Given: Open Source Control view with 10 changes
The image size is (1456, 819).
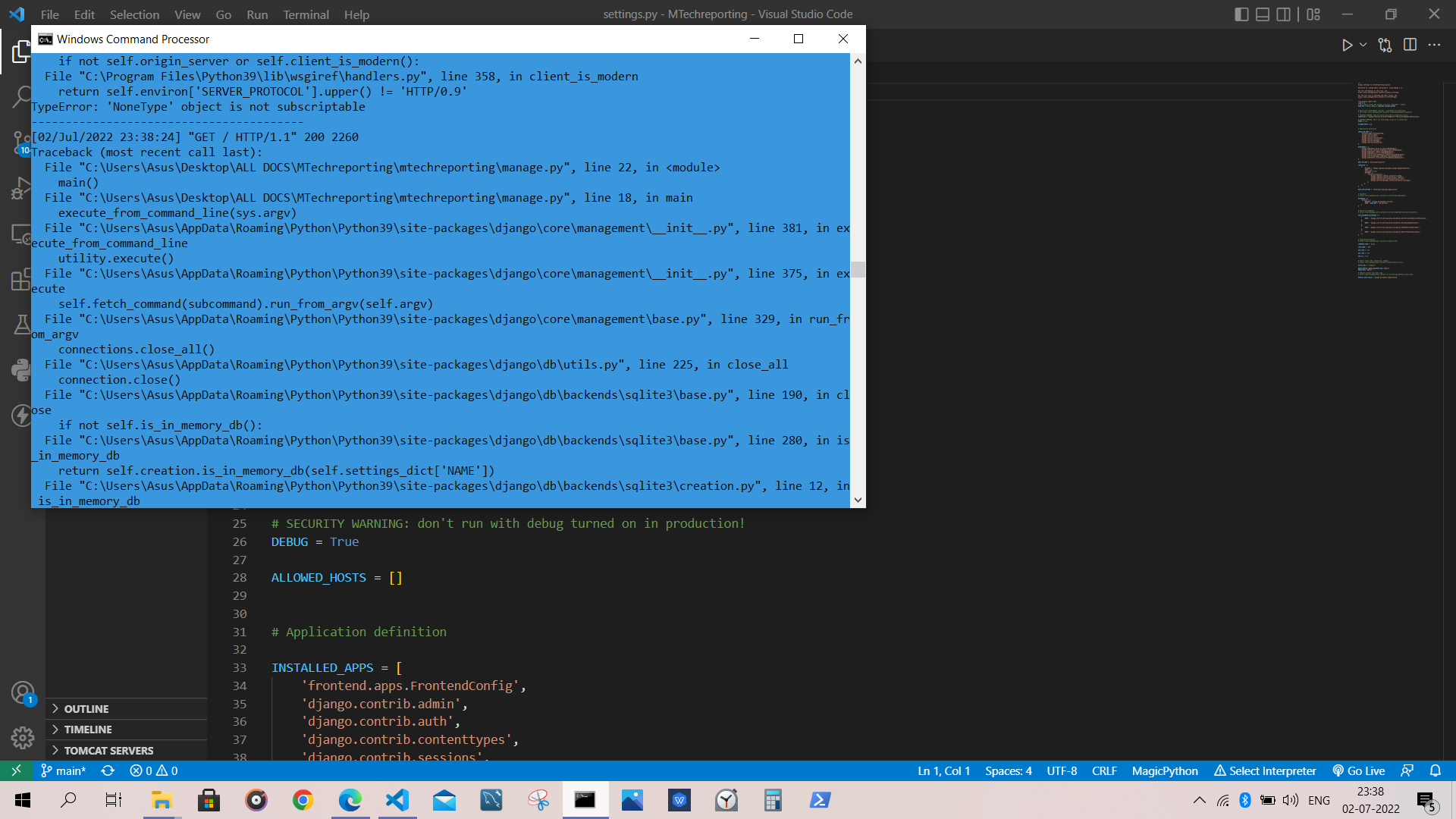Looking at the screenshot, I should point(21,143).
